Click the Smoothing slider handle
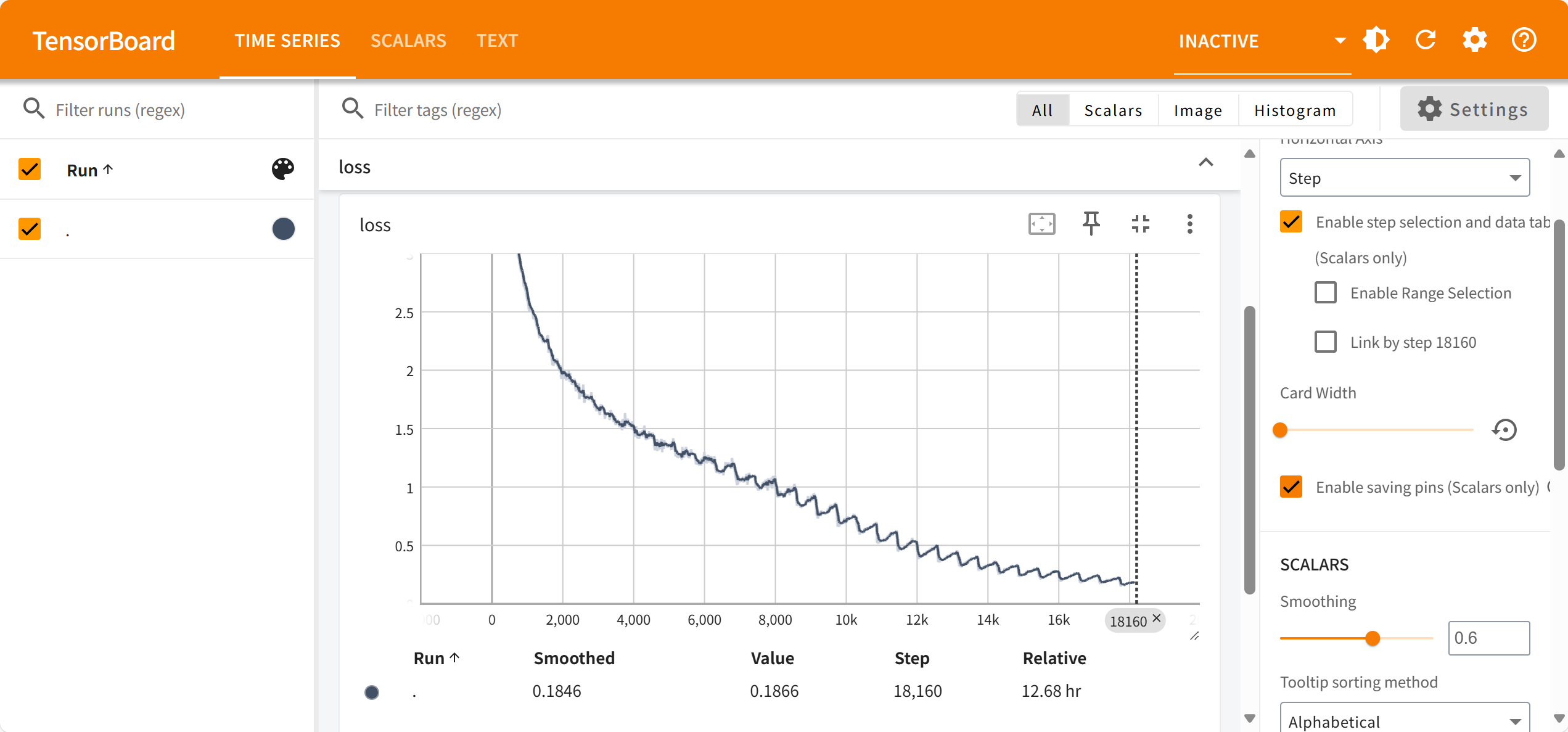1568x732 pixels. pos(1372,638)
